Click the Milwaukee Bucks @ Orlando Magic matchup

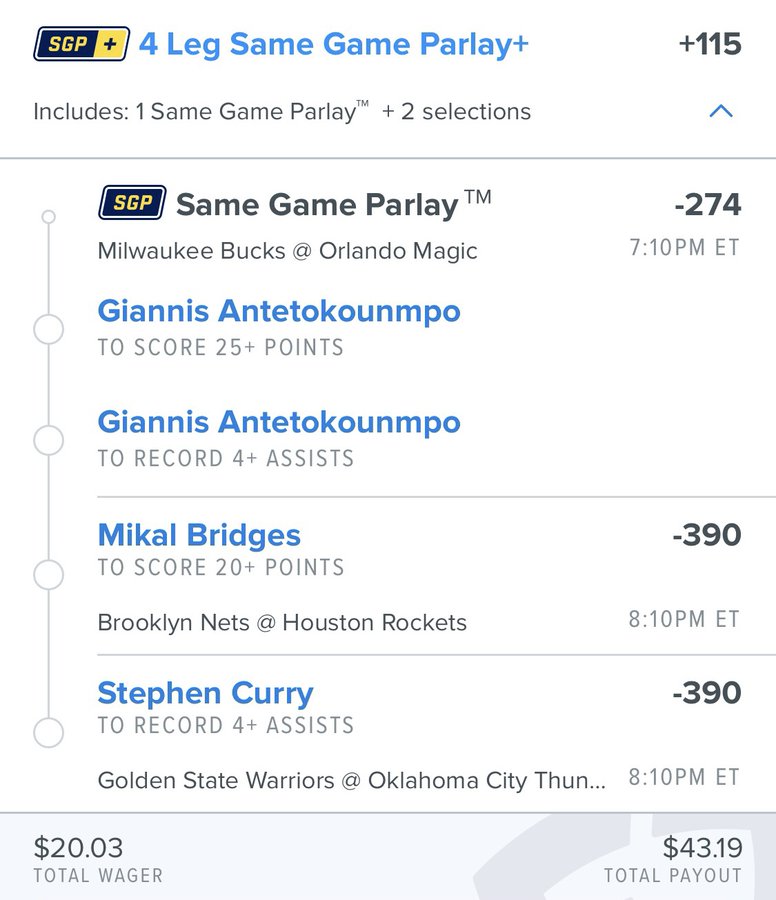click(287, 251)
